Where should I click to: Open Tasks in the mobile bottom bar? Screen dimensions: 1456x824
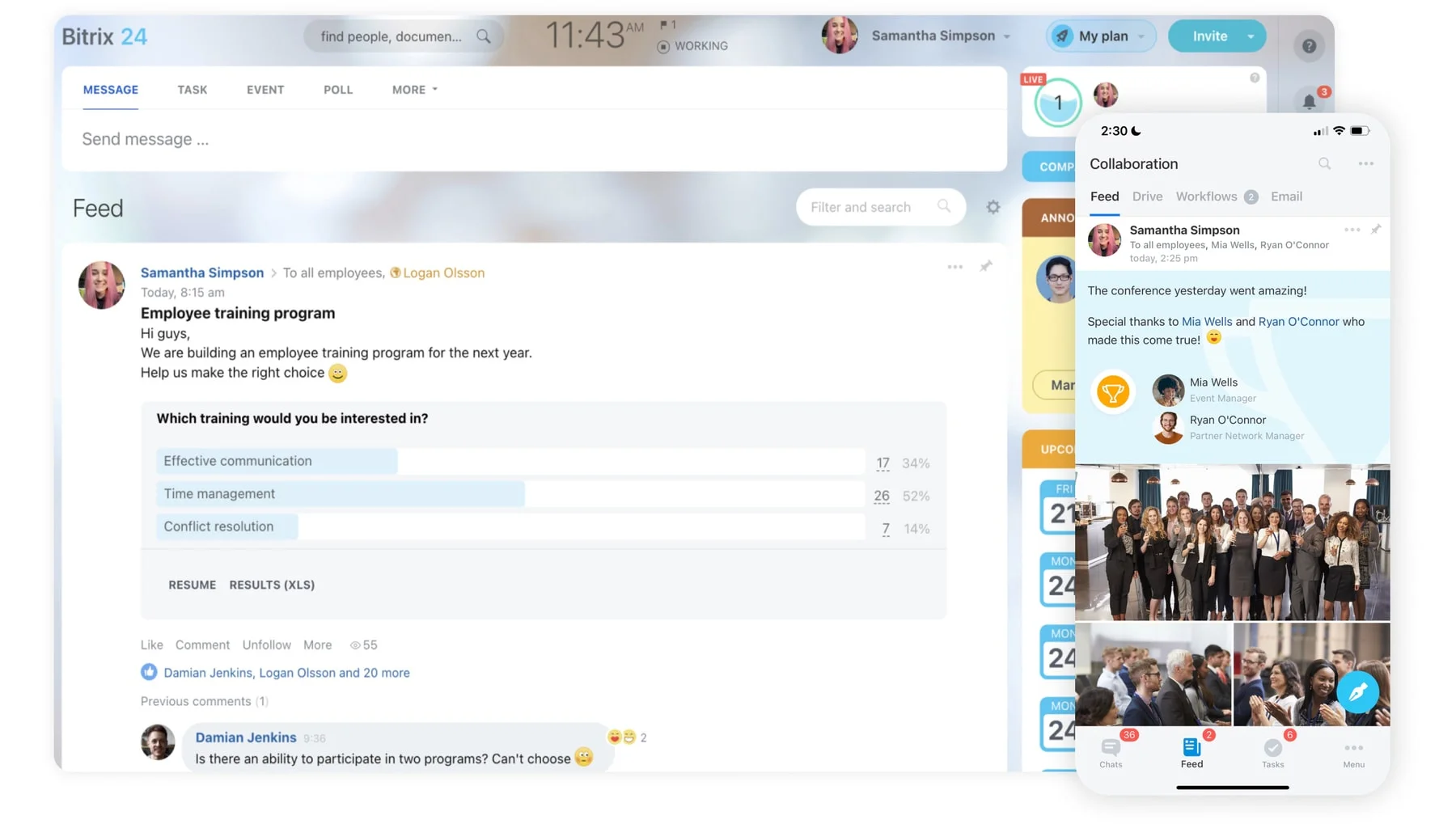tap(1272, 754)
